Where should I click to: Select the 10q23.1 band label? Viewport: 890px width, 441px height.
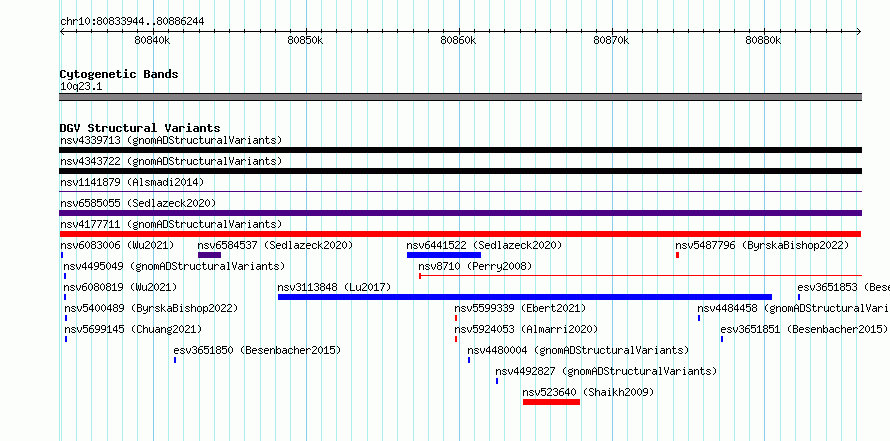[81, 87]
